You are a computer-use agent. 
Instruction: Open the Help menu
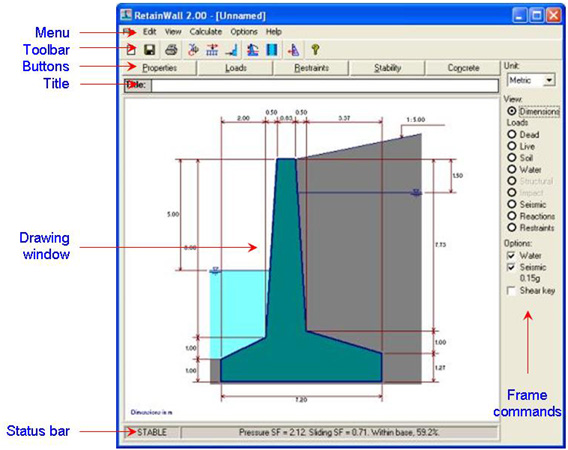[273, 32]
